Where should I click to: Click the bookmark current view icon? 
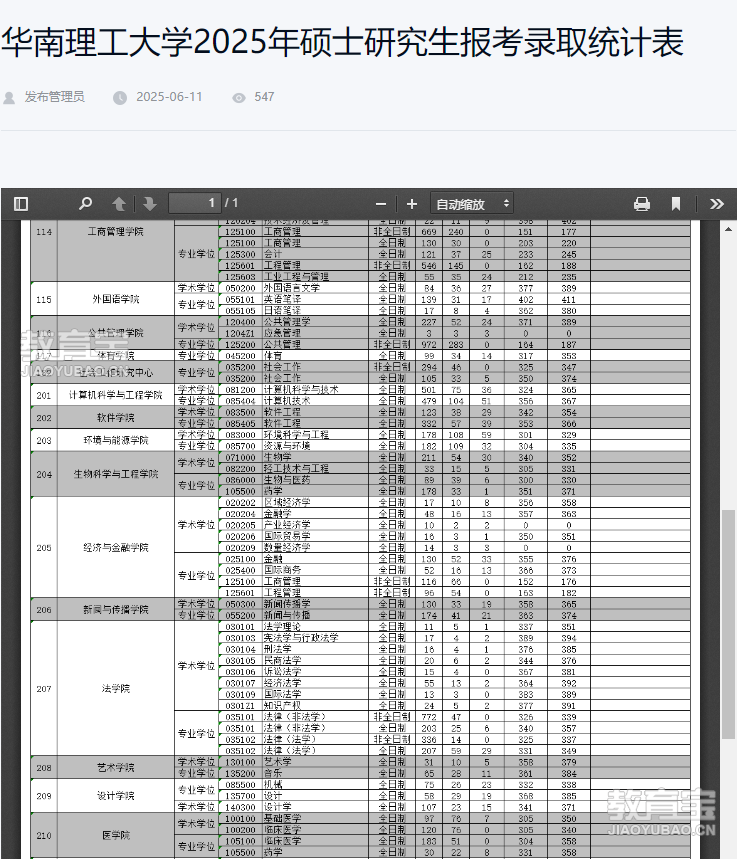(676, 204)
